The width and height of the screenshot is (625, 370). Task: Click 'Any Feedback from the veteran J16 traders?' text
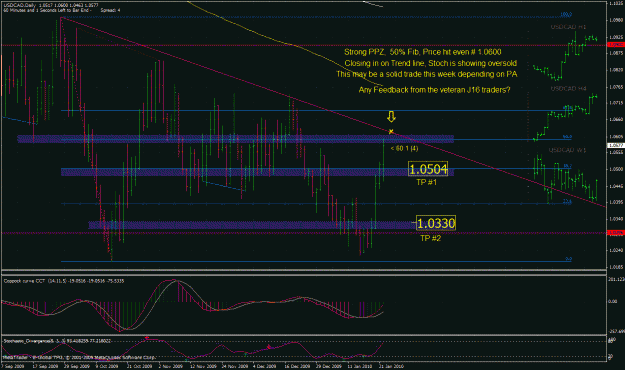(434, 90)
